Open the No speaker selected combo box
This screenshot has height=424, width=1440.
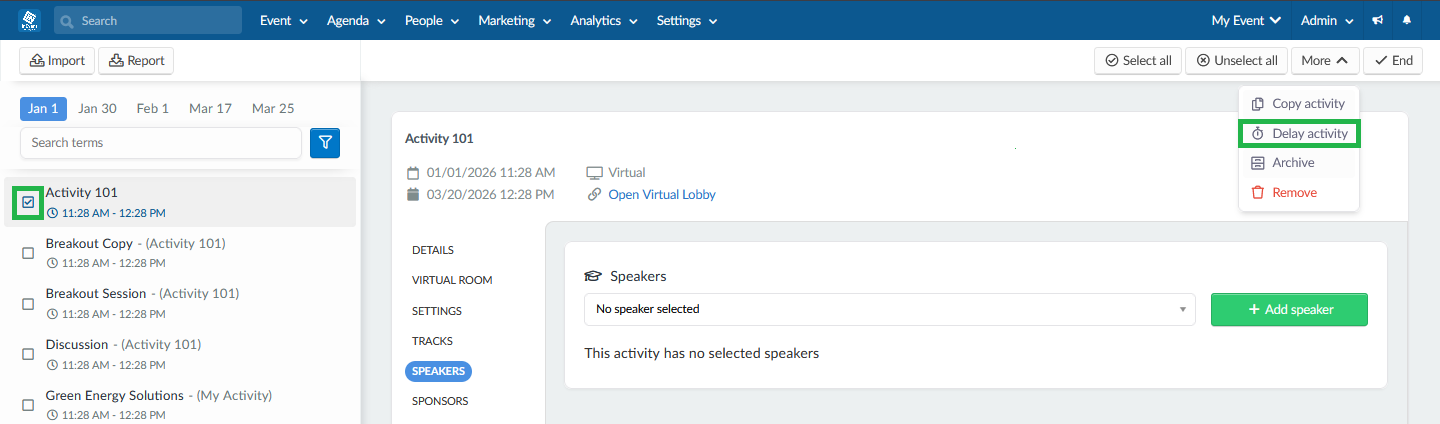(x=890, y=309)
